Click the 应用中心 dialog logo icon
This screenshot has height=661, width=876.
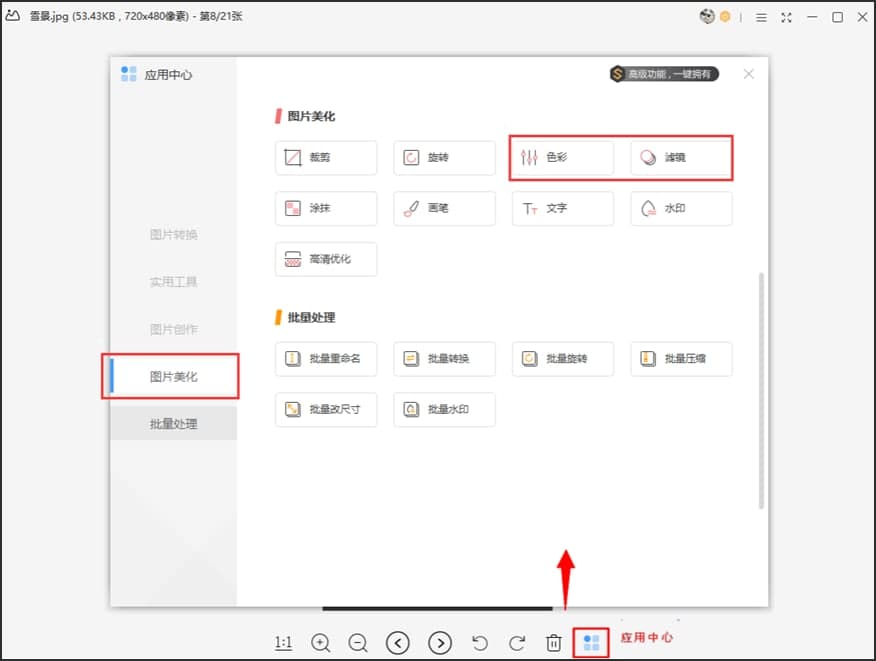click(128, 74)
